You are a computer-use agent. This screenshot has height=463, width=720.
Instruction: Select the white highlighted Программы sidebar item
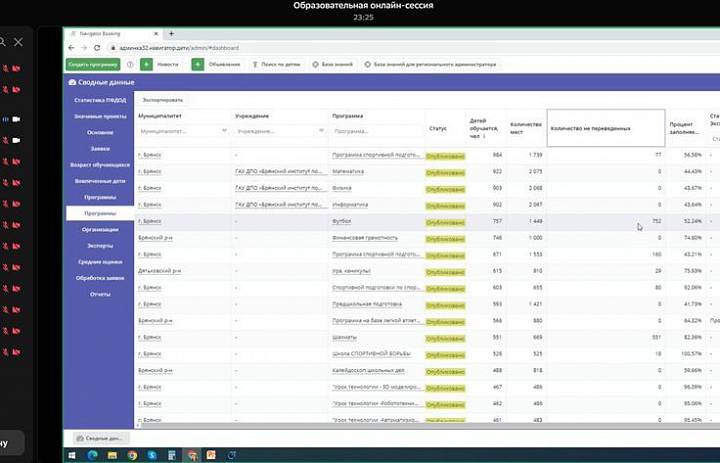click(100, 213)
